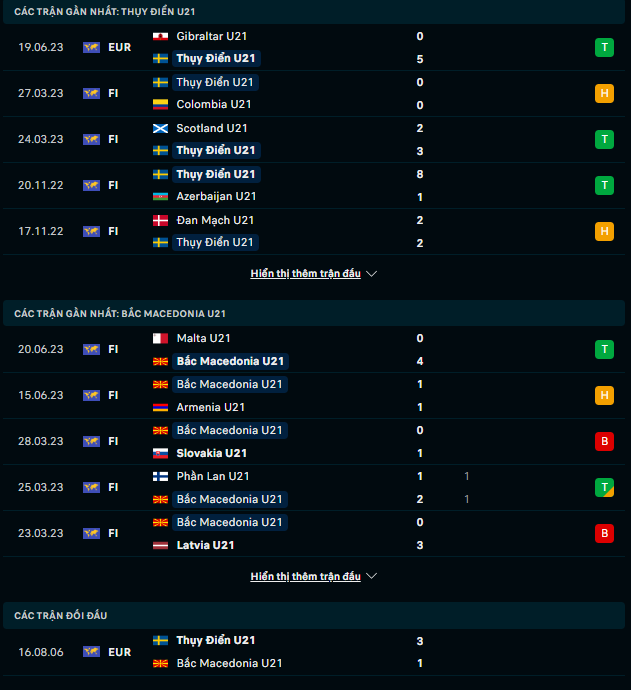Click chevron arrow beside first Hiển thị thêm
This screenshot has height=690, width=631.
click(372, 273)
